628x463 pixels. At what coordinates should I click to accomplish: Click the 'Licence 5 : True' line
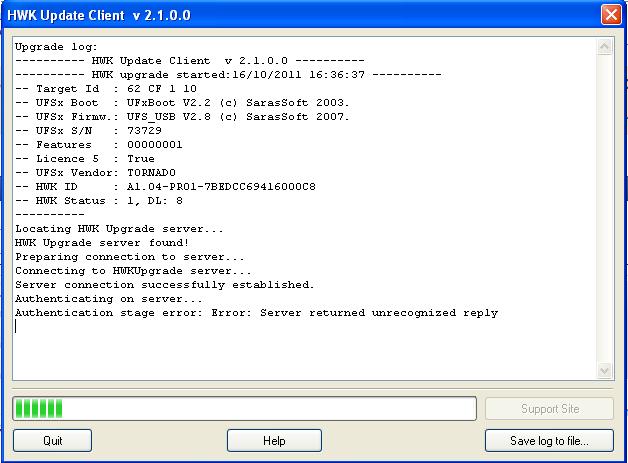click(85, 159)
